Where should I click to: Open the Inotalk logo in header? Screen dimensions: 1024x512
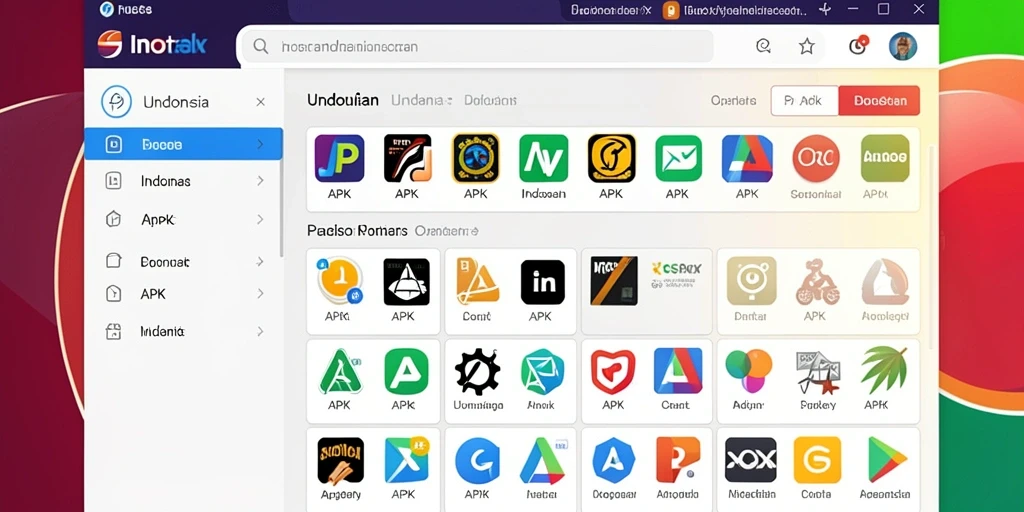(152, 44)
